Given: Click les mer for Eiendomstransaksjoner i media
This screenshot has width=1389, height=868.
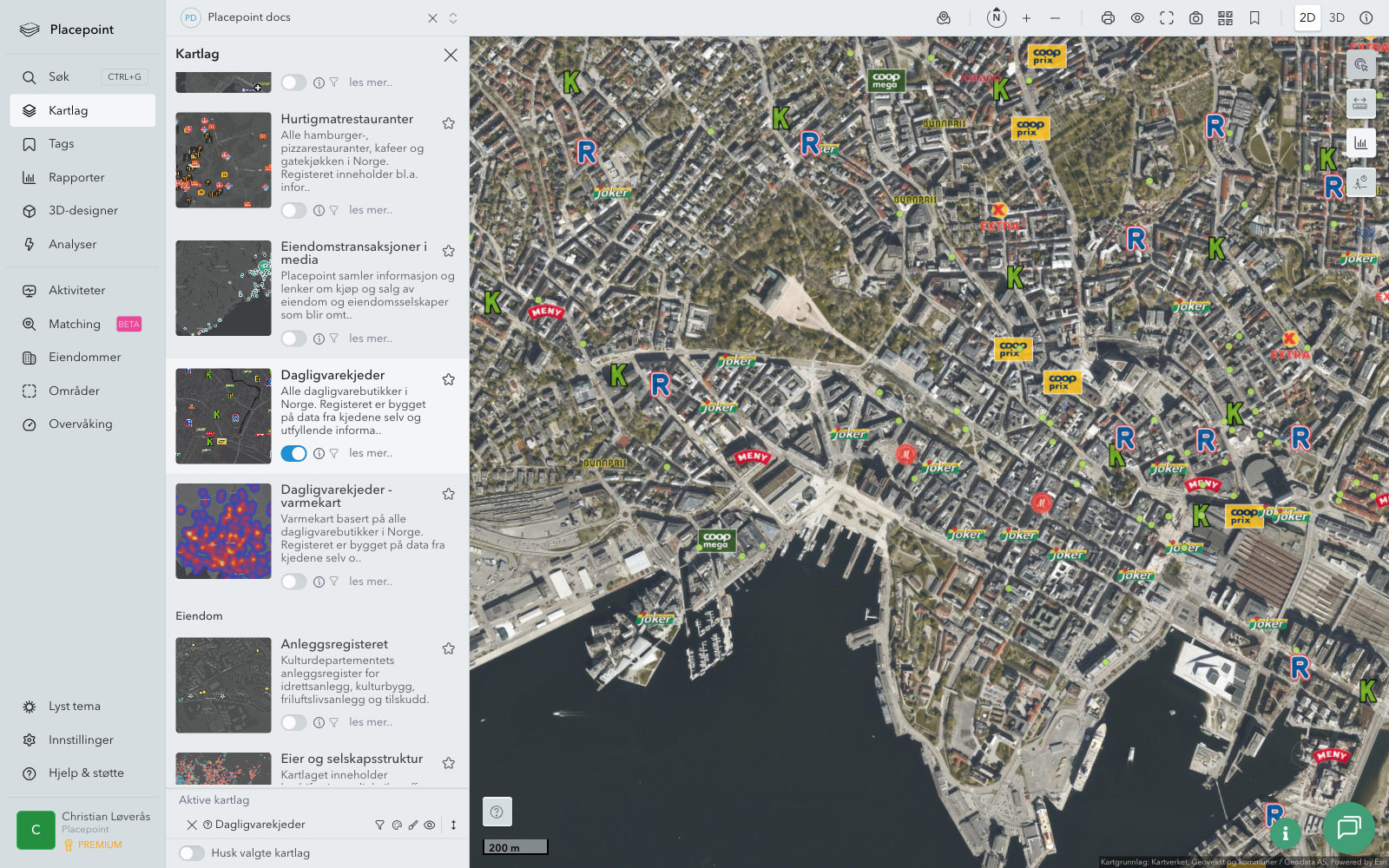Looking at the screenshot, I should click(x=371, y=339).
